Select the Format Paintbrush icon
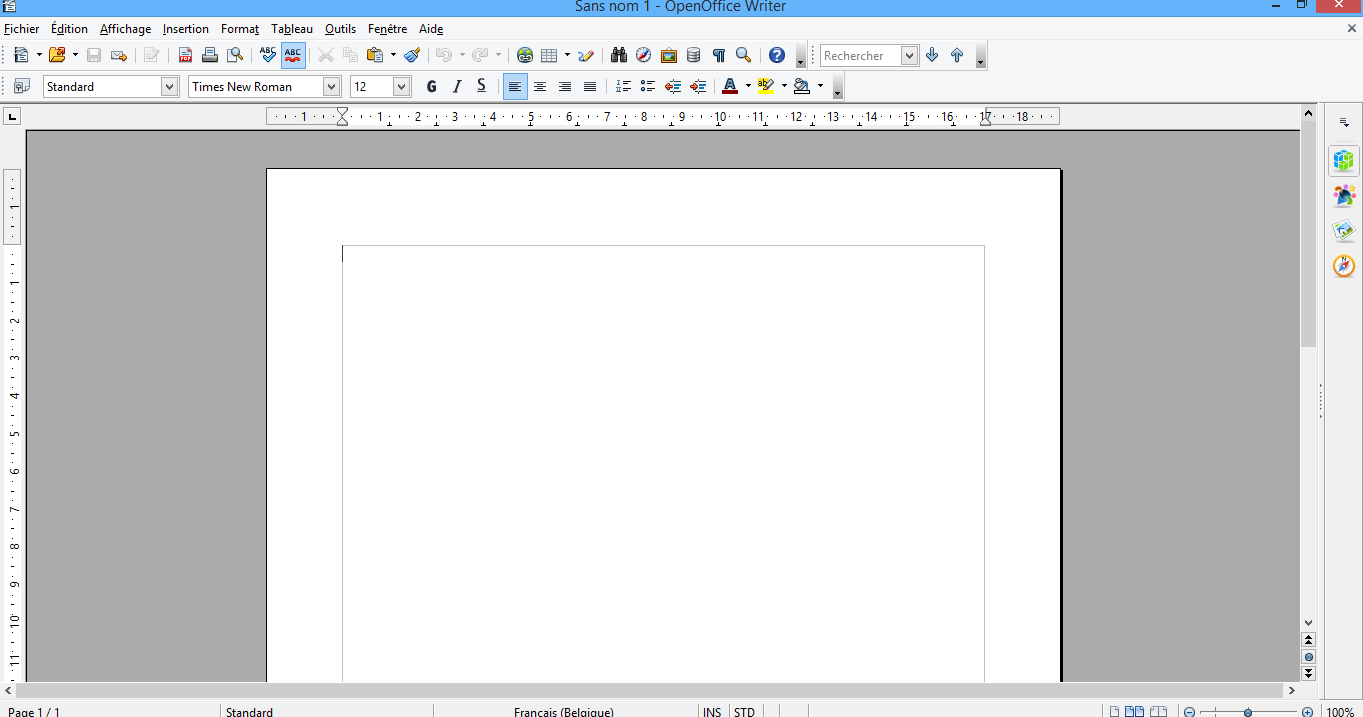The width and height of the screenshot is (1363, 717). (412, 55)
